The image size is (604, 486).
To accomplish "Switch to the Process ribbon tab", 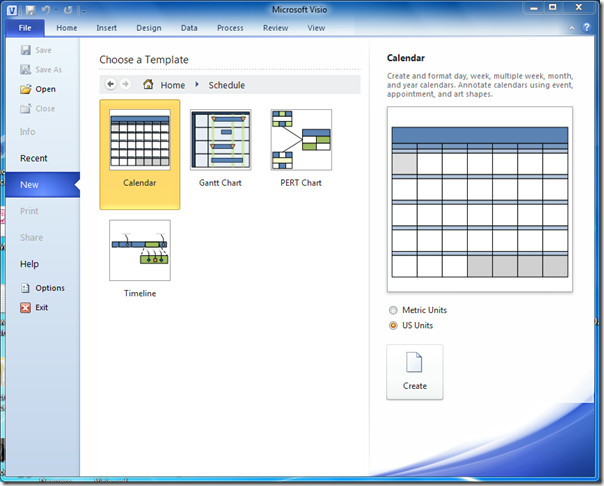I will tap(230, 28).
